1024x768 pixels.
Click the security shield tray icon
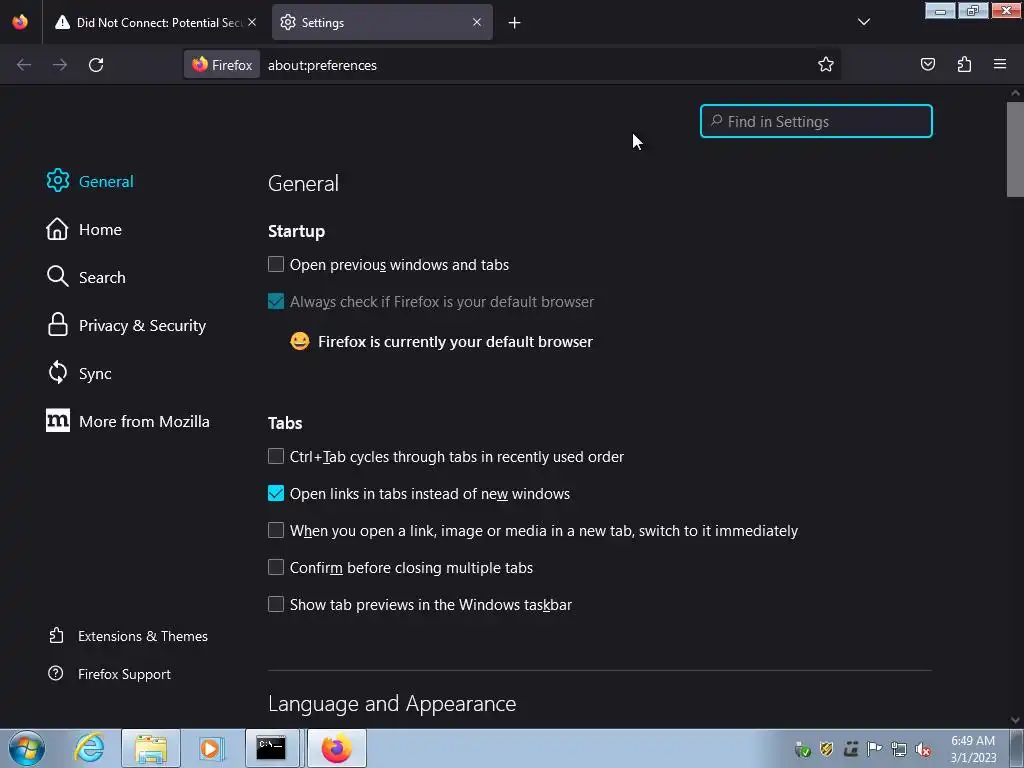point(826,750)
